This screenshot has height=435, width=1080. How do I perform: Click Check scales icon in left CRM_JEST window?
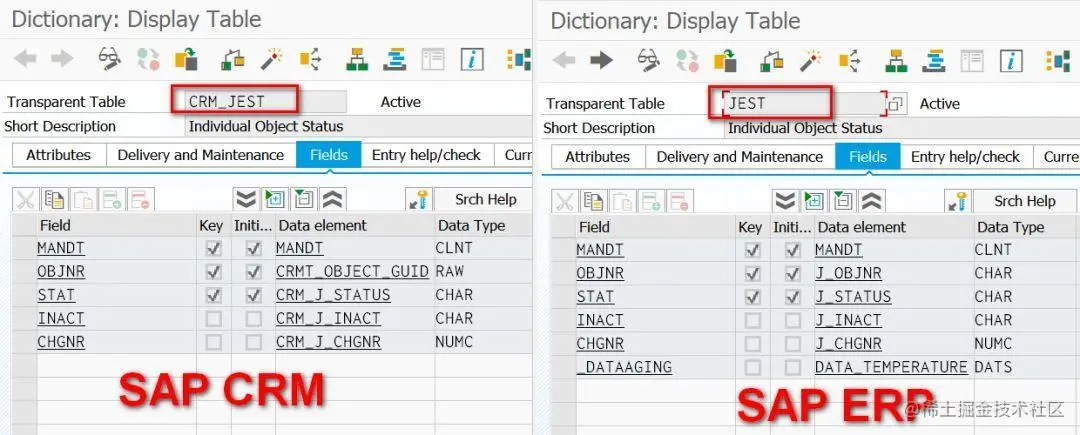pos(233,59)
